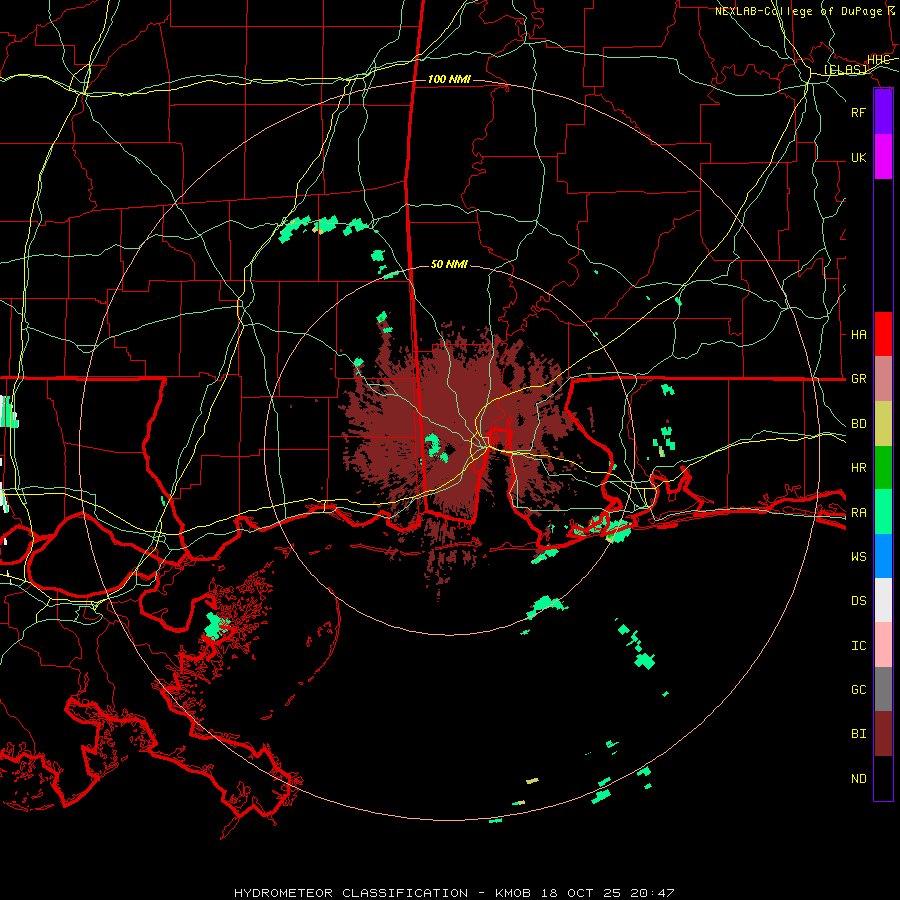This screenshot has width=900, height=900.
Task: Click the purple RF color swatch in legend
Action: point(883,112)
